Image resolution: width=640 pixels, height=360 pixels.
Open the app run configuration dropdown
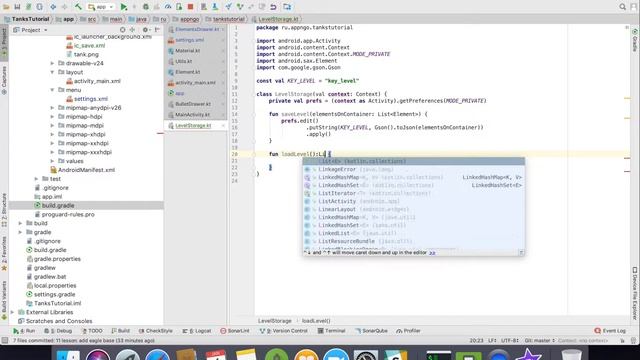coord(101,7)
